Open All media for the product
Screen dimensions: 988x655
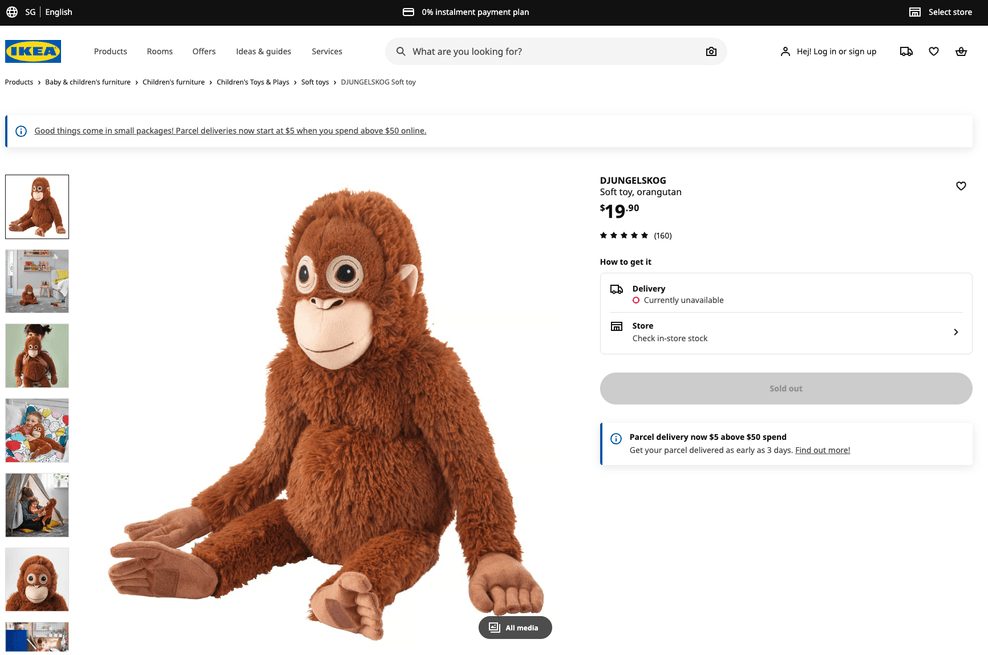pos(515,627)
